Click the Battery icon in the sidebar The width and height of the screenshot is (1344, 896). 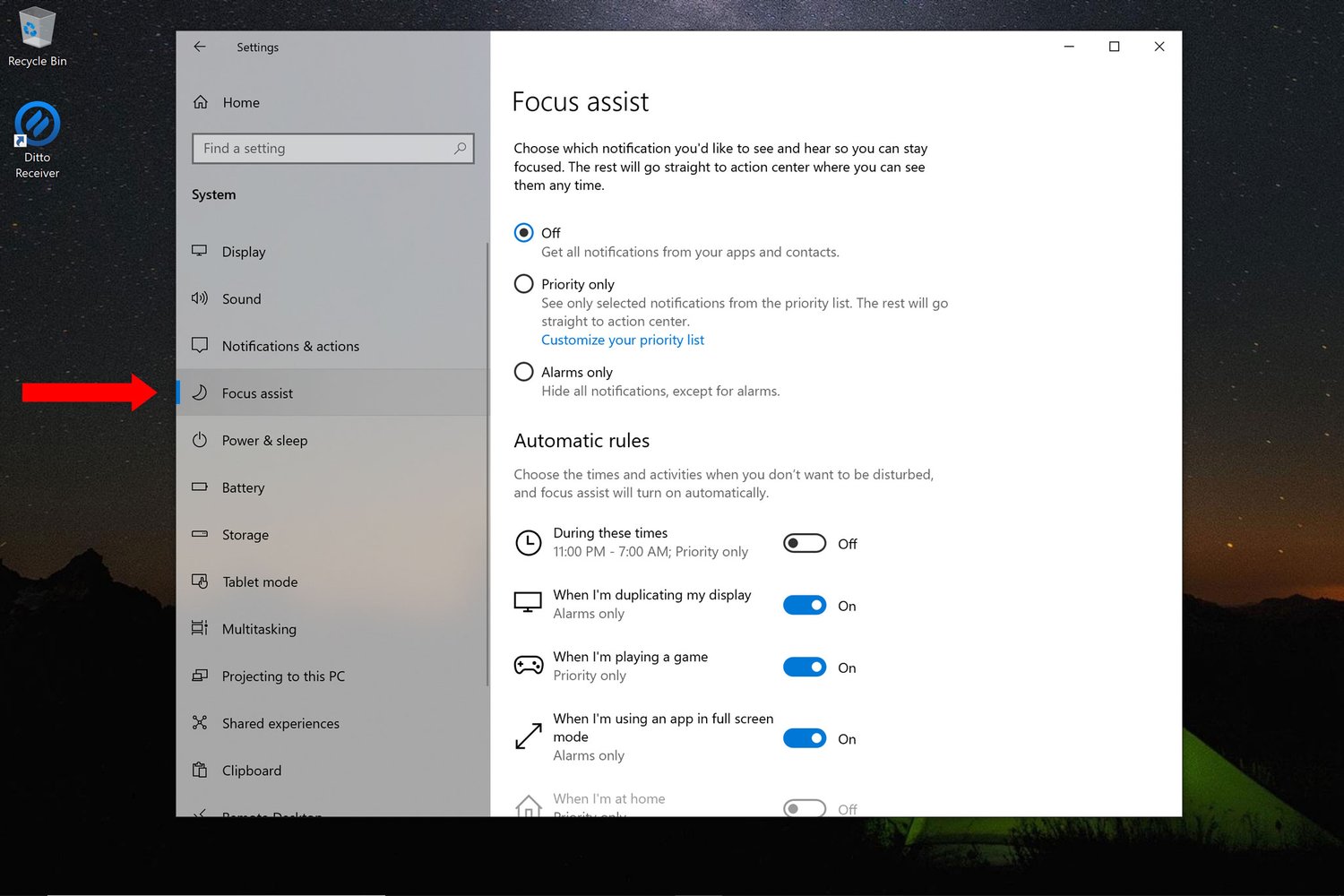pos(200,487)
